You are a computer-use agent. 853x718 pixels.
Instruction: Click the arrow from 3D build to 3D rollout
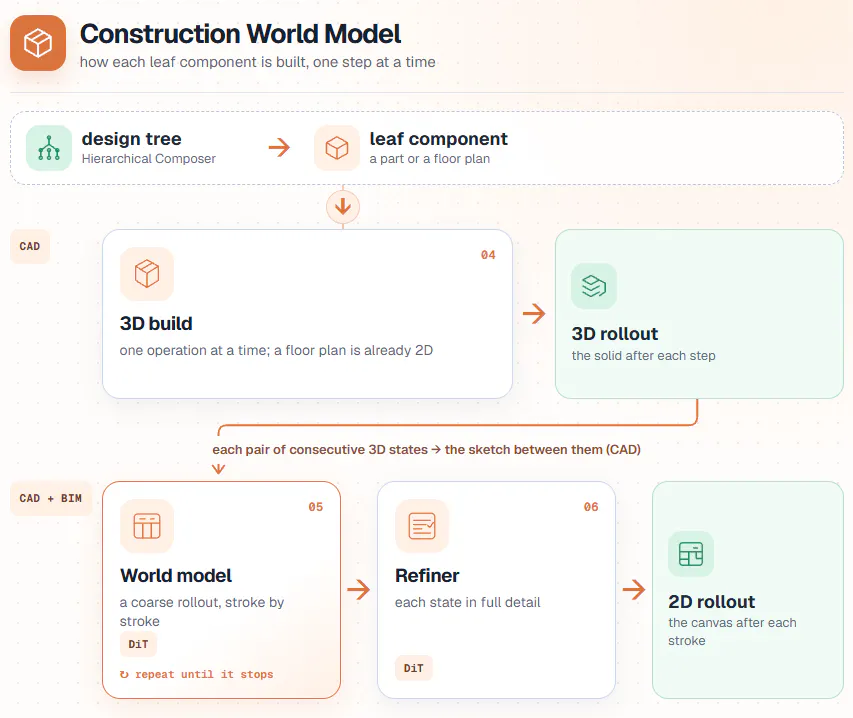click(x=534, y=313)
